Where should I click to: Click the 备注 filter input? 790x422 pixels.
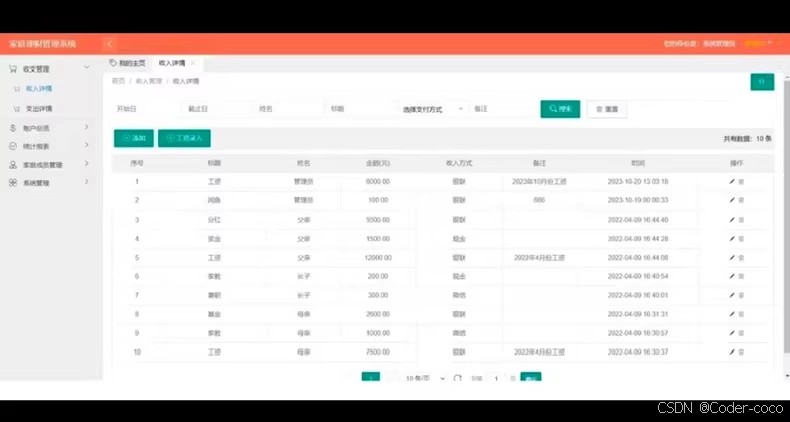tap(503, 109)
